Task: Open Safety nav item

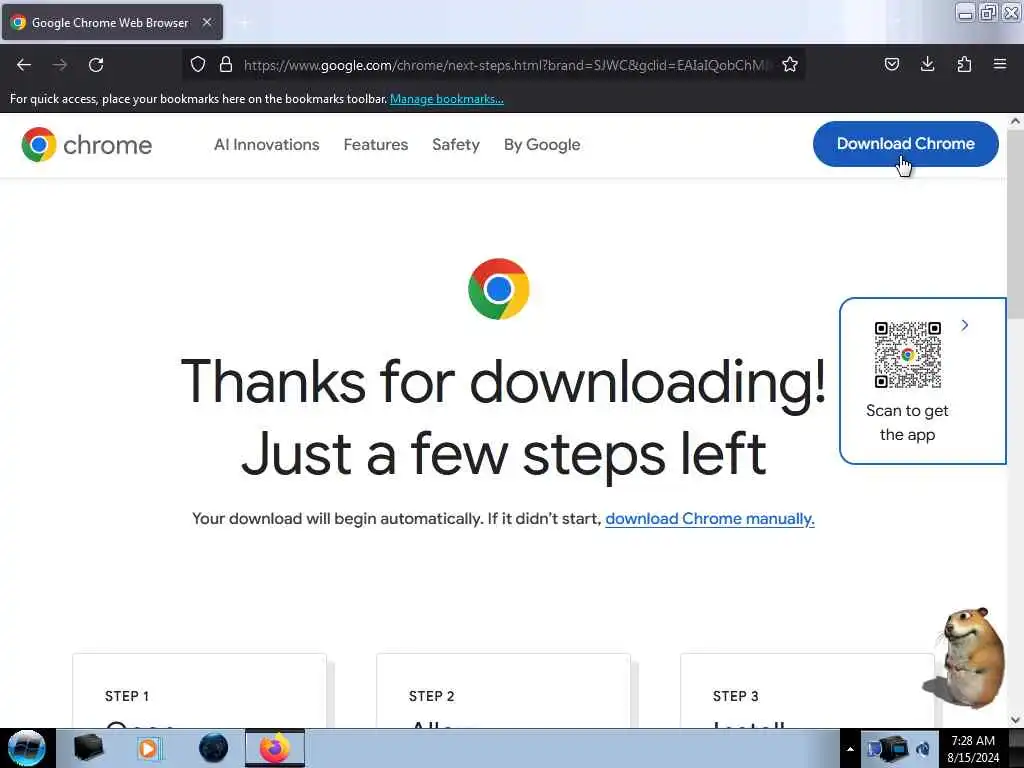Action: 456,144
